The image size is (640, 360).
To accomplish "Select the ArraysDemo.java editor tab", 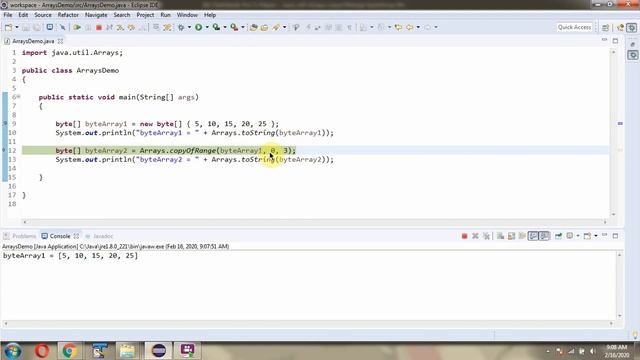I will [x=33, y=41].
